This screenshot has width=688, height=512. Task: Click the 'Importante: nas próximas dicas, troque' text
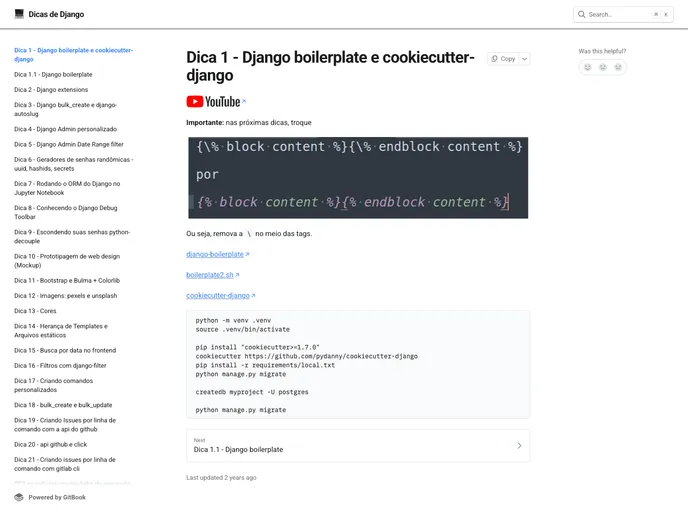coord(249,123)
